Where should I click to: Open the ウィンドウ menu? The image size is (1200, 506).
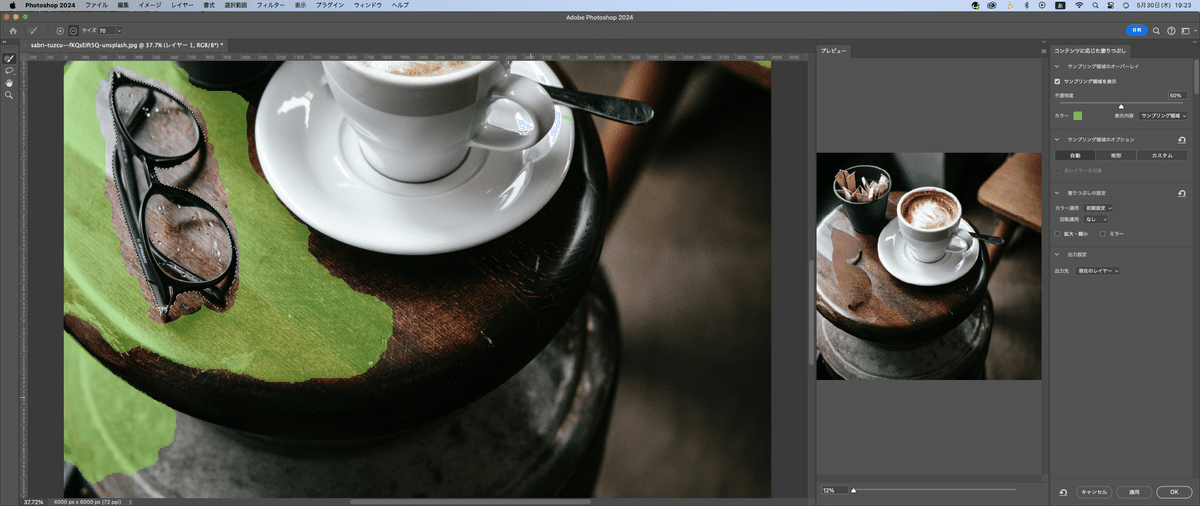point(366,5)
